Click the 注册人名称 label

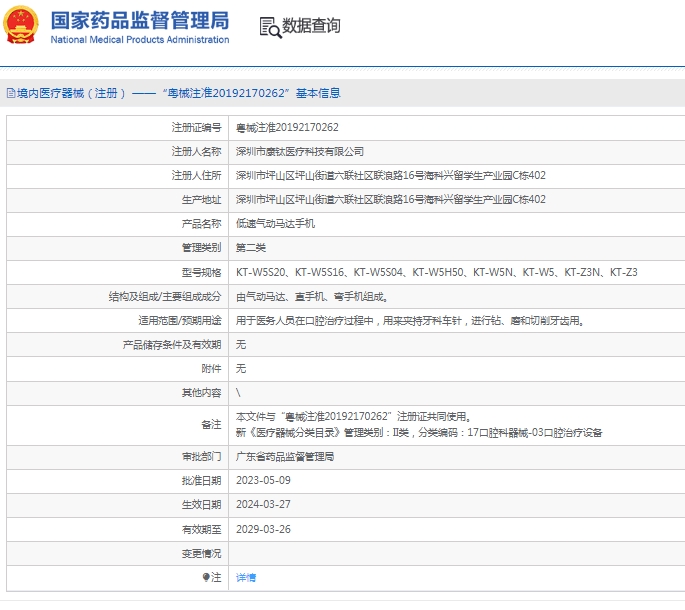tap(197, 151)
